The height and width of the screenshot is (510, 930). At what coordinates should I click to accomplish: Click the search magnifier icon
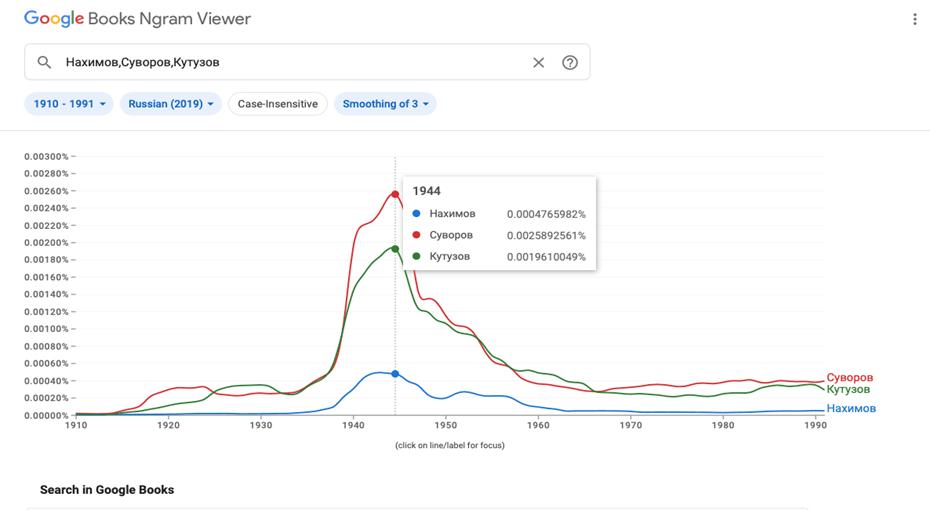coord(44,62)
